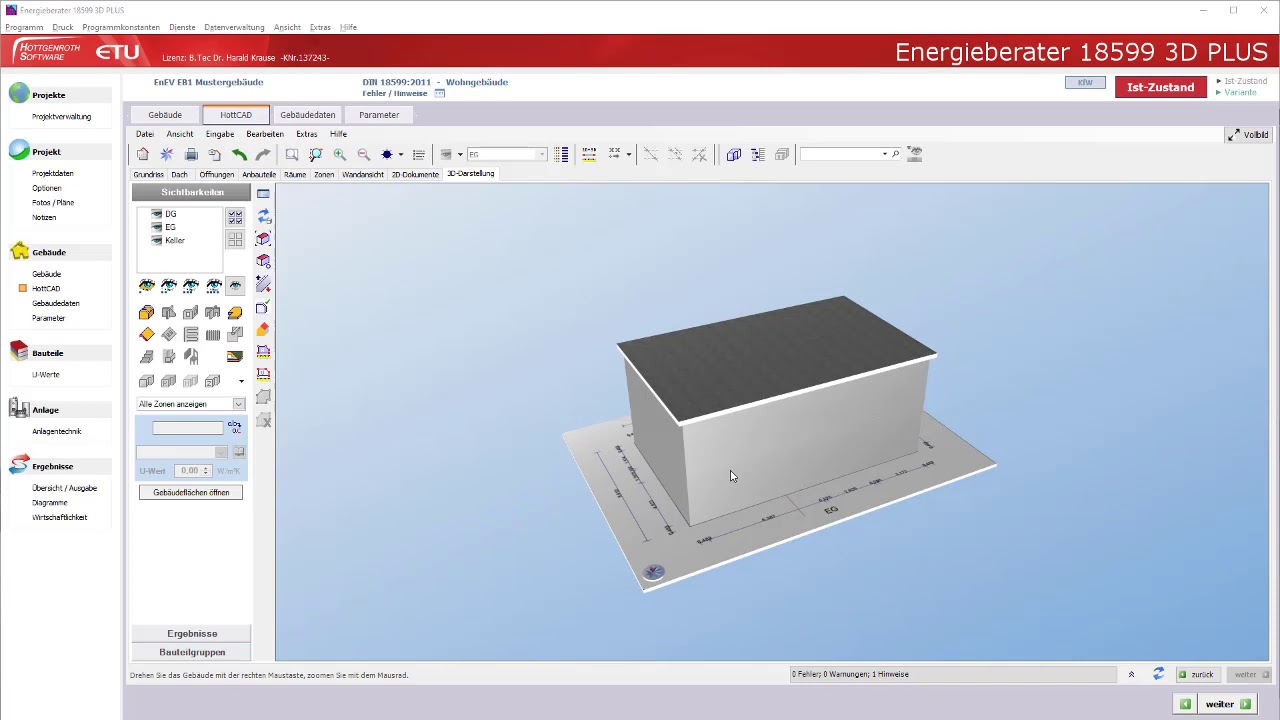The height and width of the screenshot is (720, 1280).
Task: Open the Alle Zonen anzeigen dropdown
Action: 239,404
